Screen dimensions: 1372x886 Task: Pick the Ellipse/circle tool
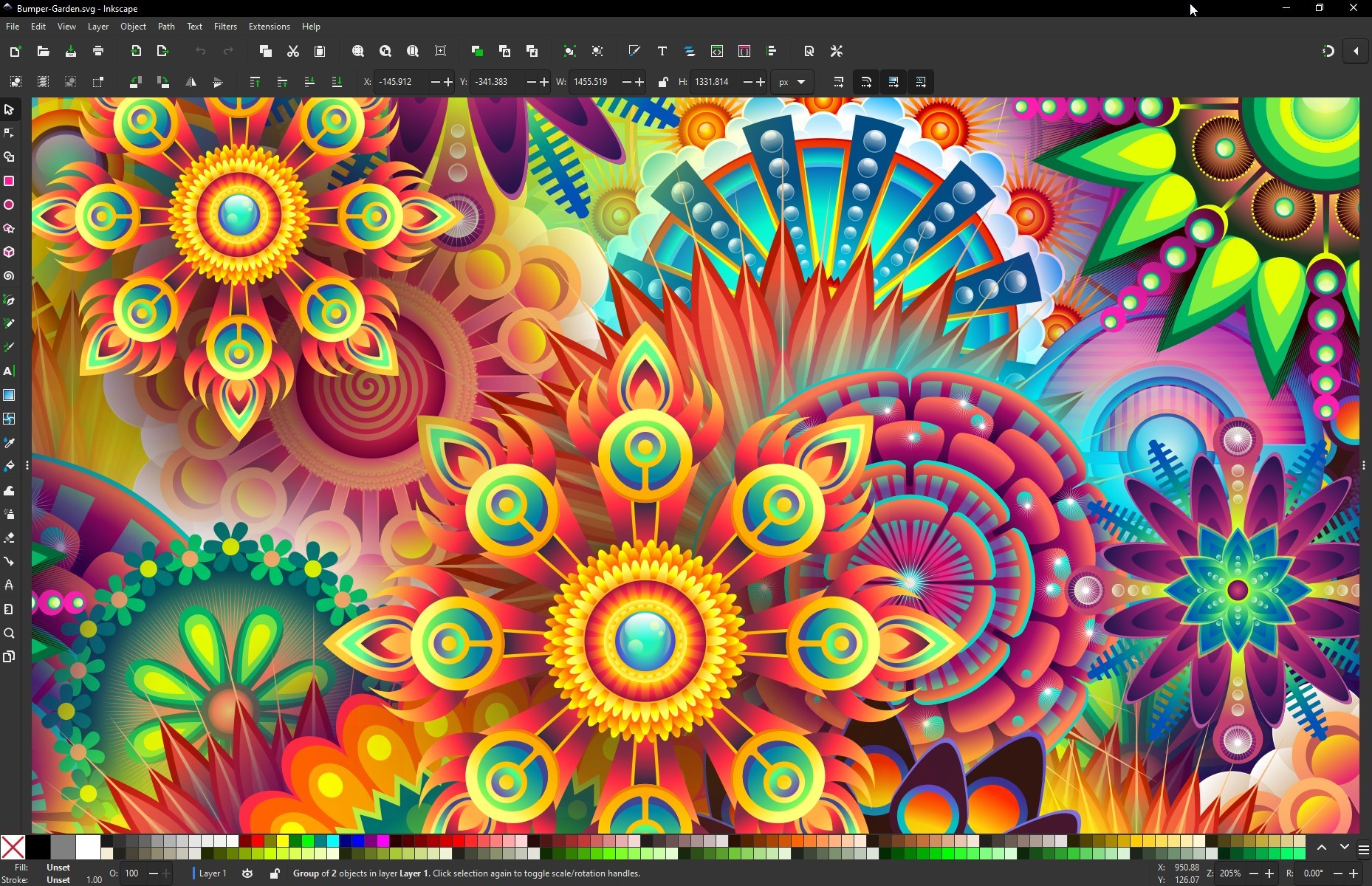click(10, 205)
